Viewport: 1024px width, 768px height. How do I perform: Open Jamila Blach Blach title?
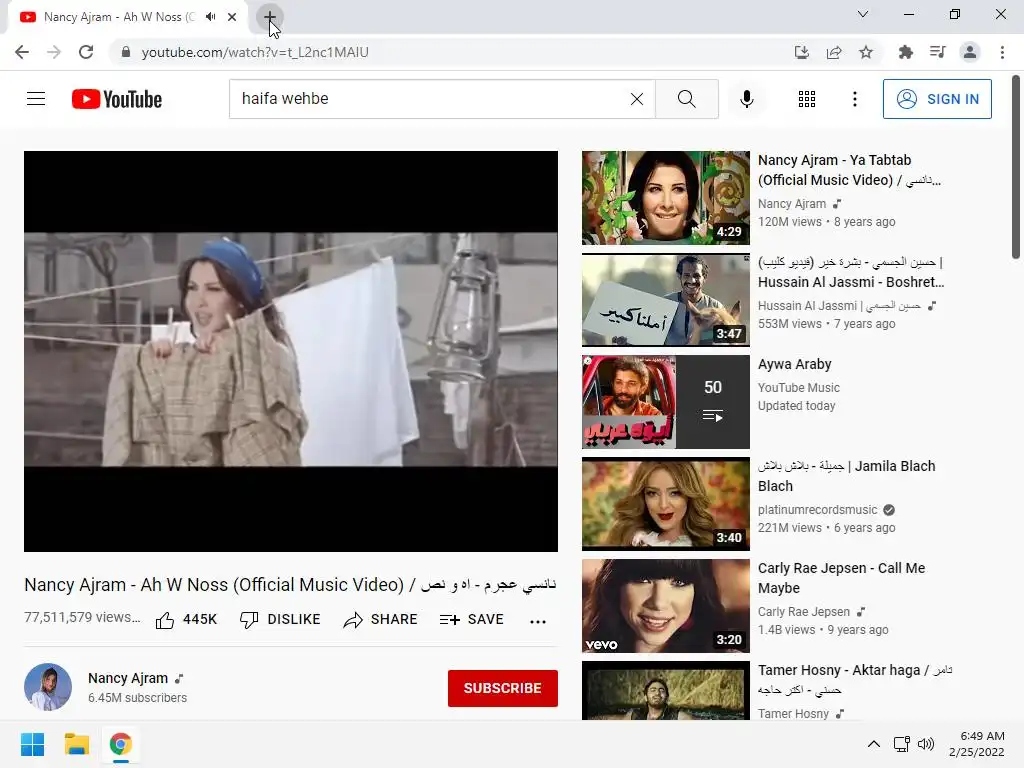846,475
